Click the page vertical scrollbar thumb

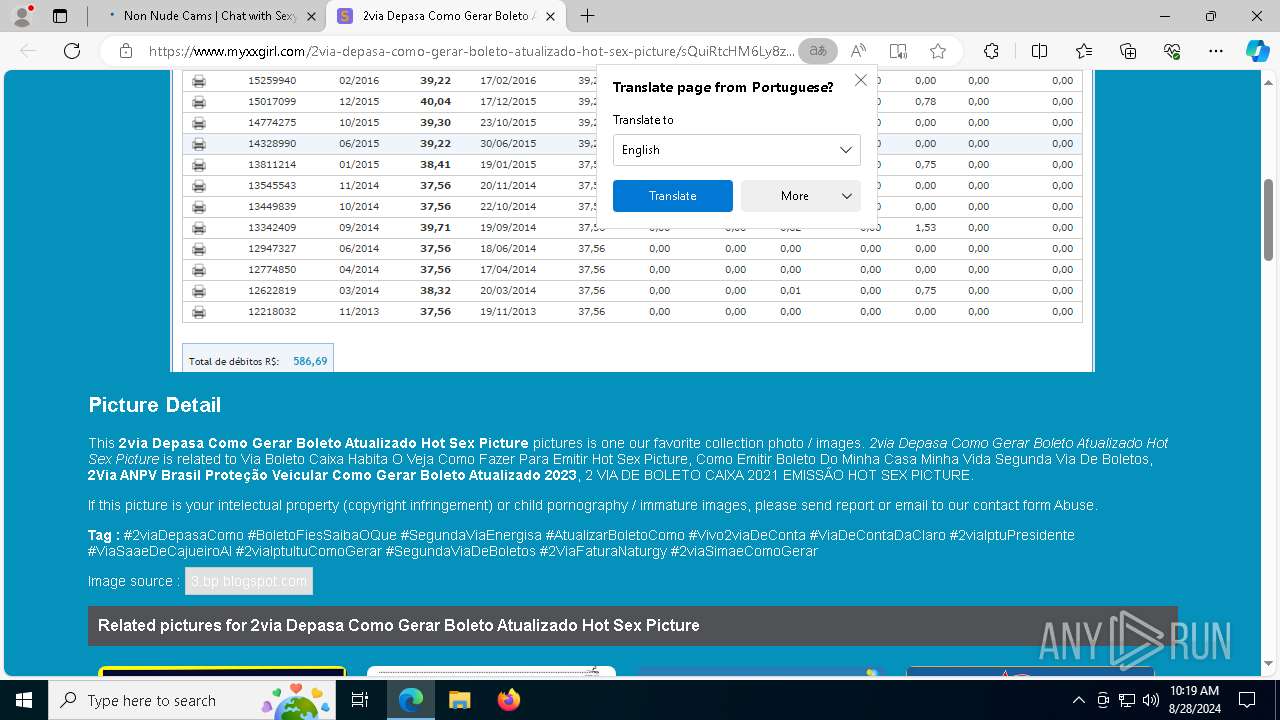click(1269, 220)
